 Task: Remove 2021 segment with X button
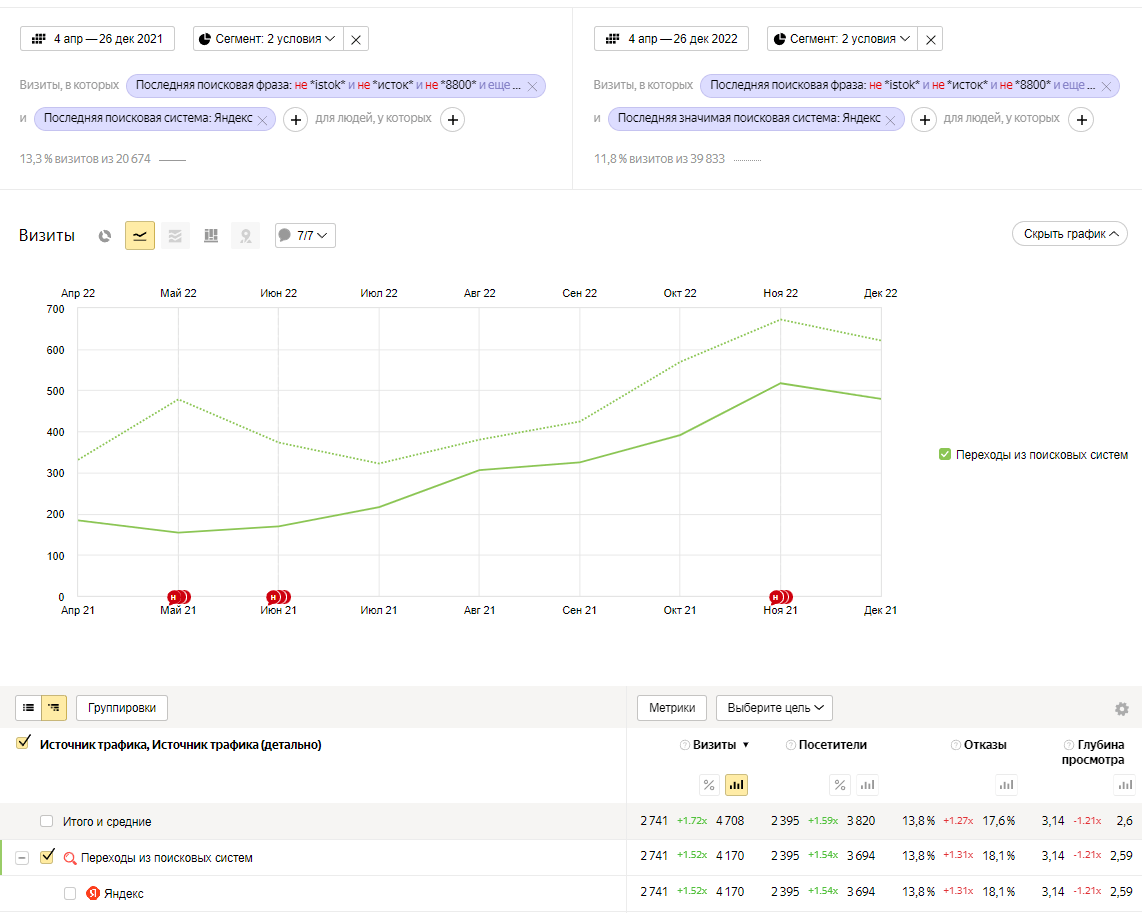357,39
